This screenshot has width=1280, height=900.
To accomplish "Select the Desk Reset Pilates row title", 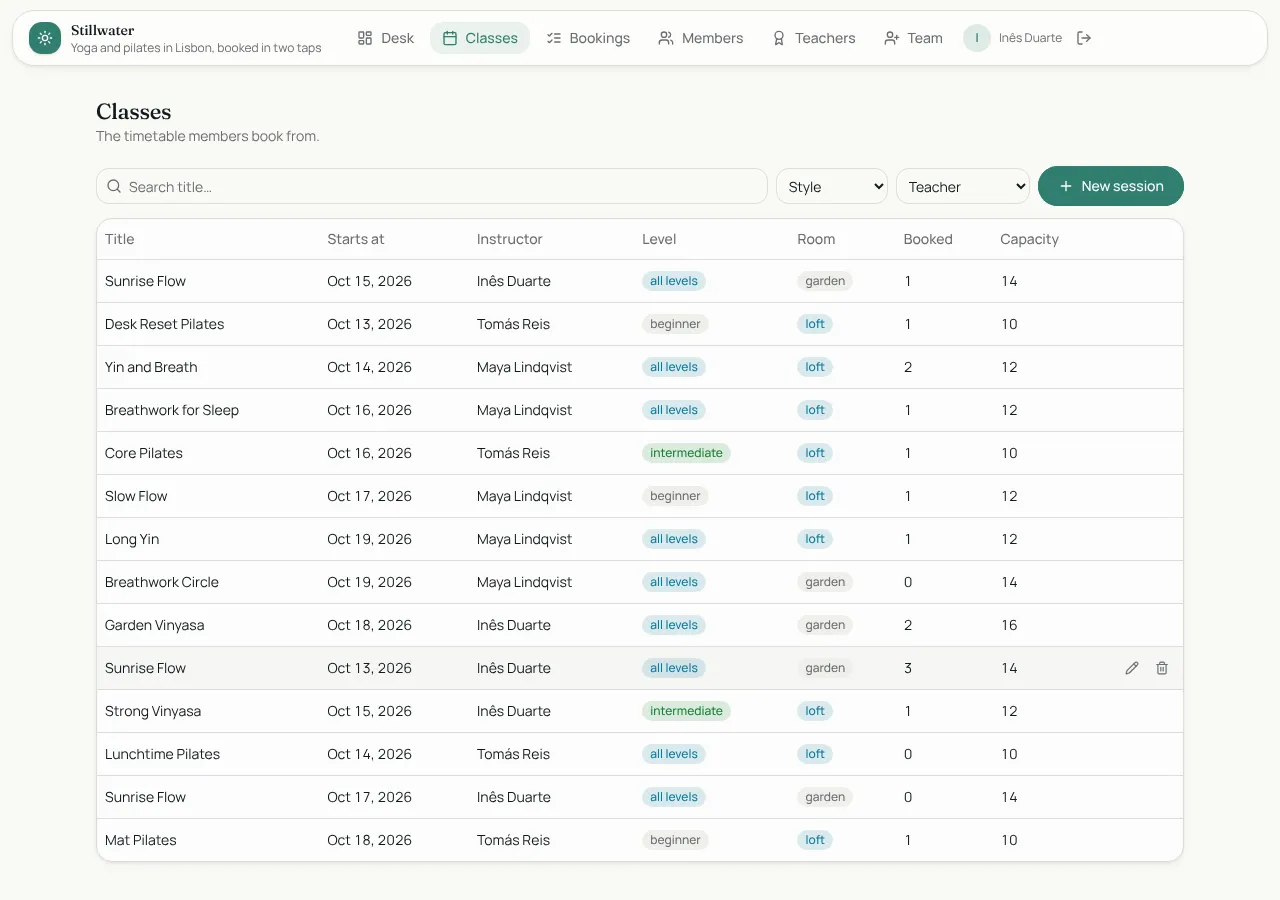I will click(x=165, y=324).
